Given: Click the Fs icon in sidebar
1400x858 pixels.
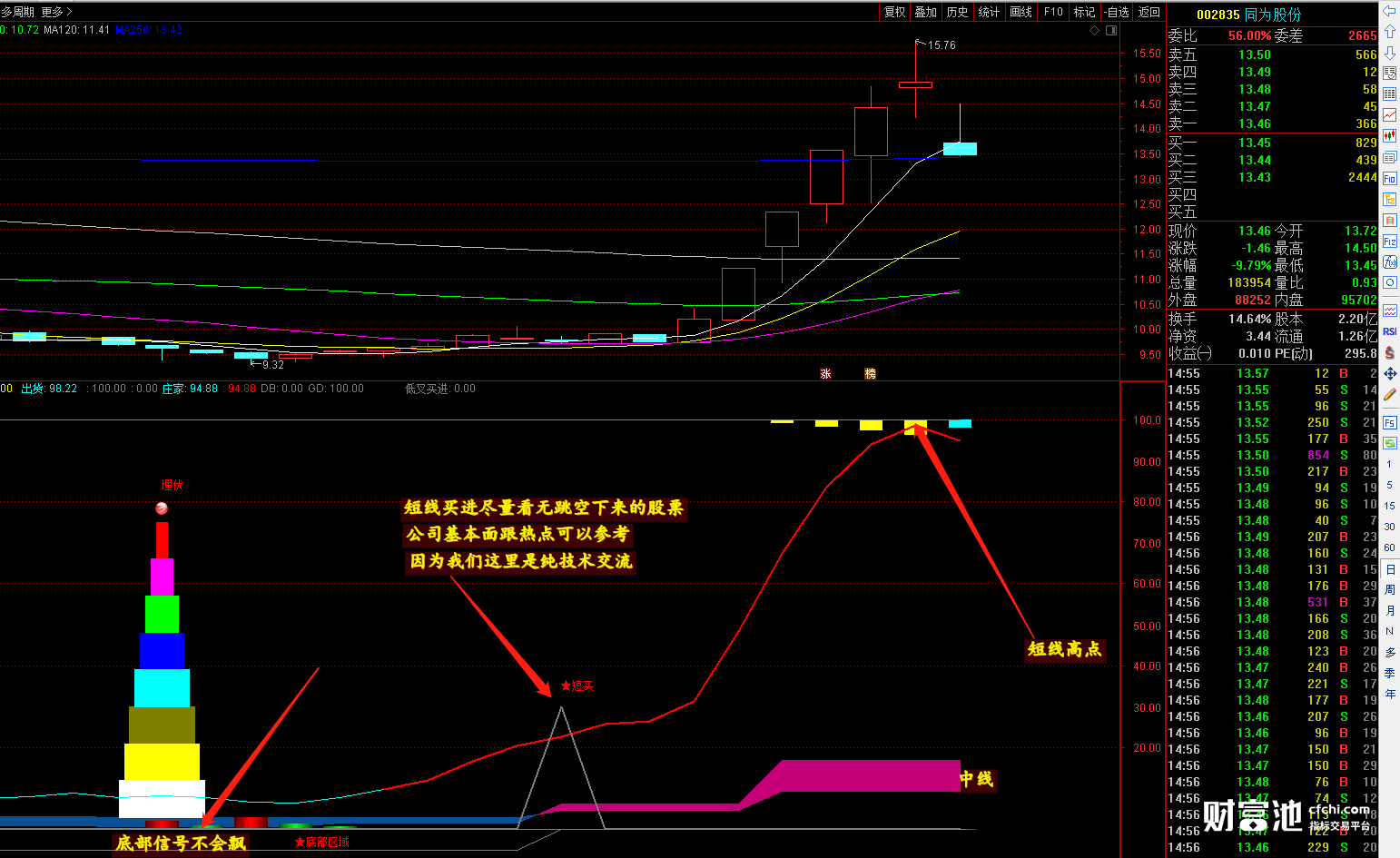Looking at the screenshot, I should click(1389, 422).
